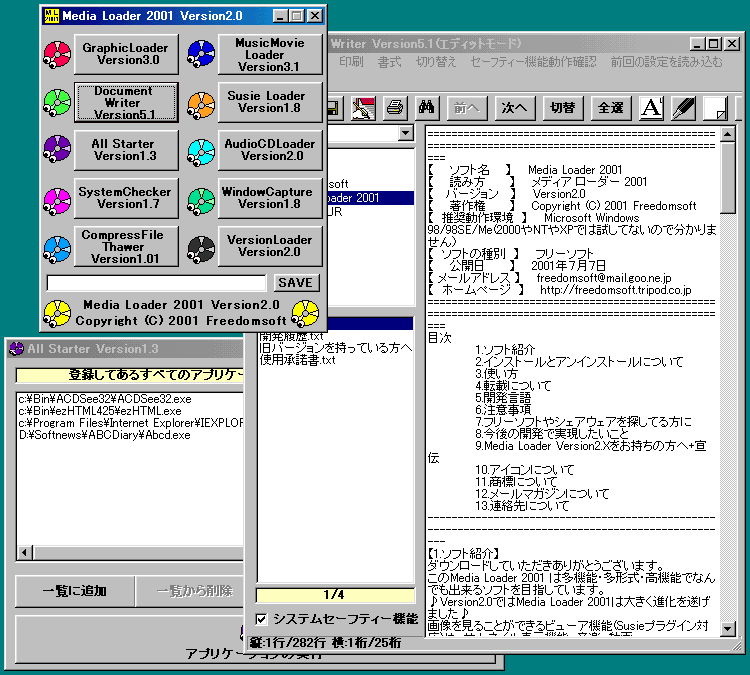This screenshot has height=675, width=750.
Task: Launch Susie Loader Version1.8
Action: pos(270,102)
